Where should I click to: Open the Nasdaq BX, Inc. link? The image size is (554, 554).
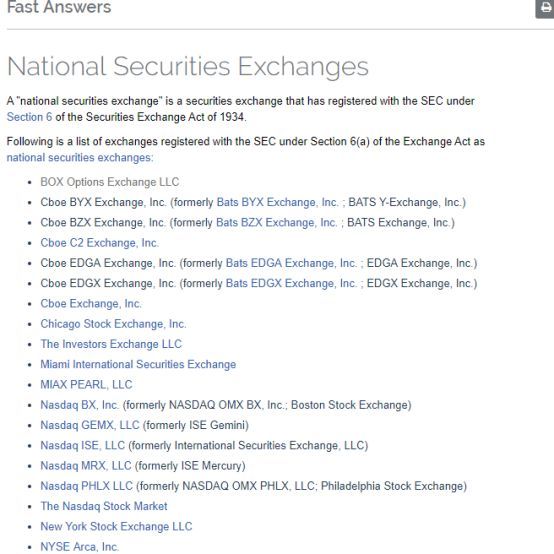click(79, 405)
